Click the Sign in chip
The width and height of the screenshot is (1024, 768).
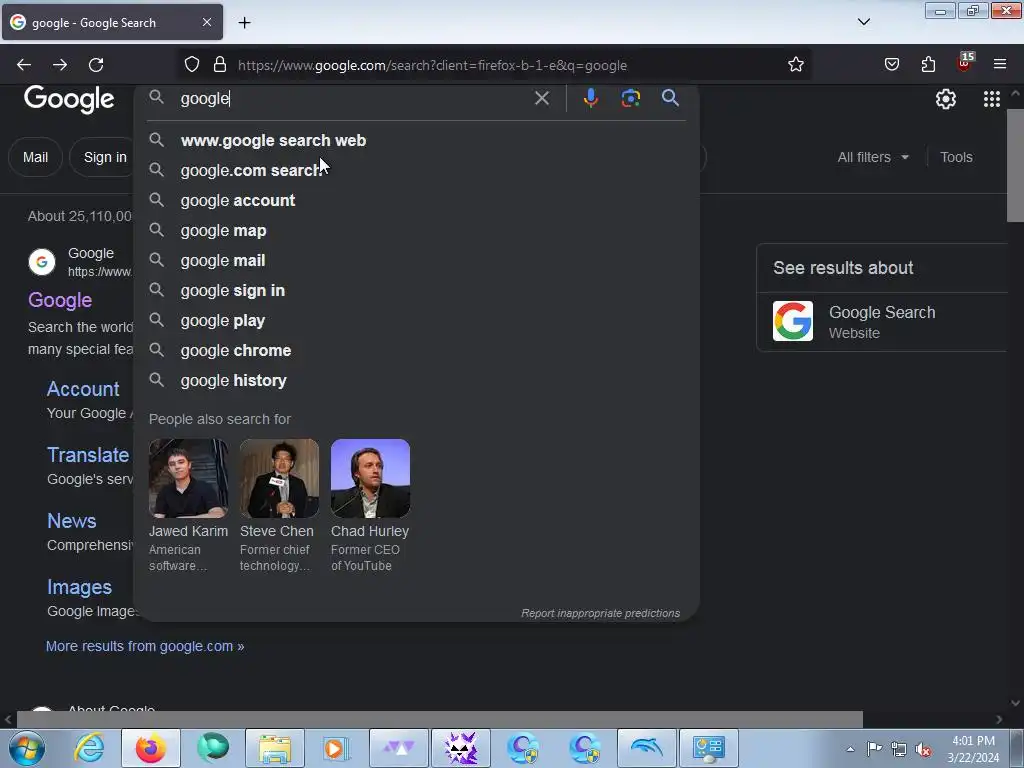tap(105, 157)
